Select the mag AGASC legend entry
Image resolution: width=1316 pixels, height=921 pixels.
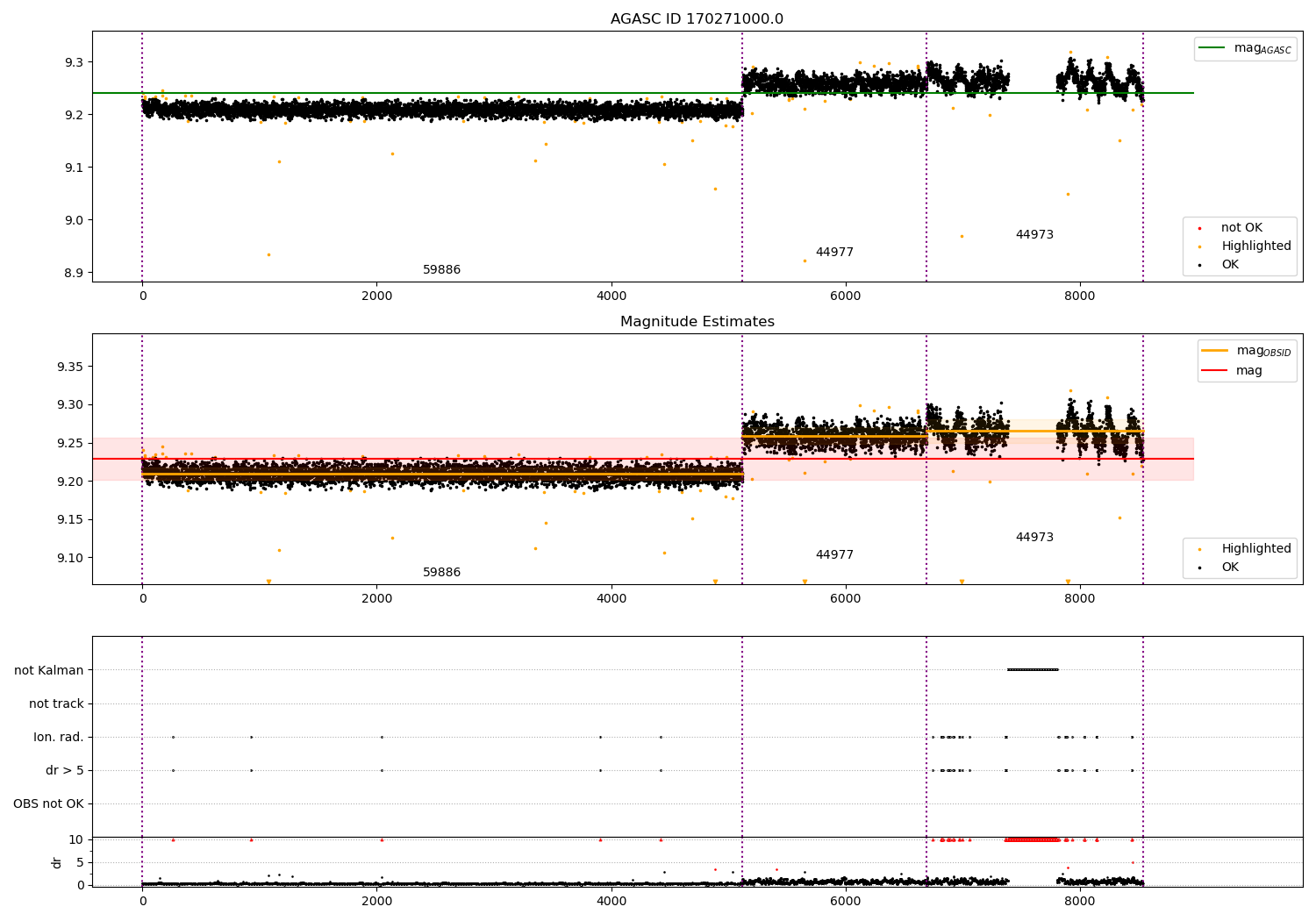point(1245,48)
